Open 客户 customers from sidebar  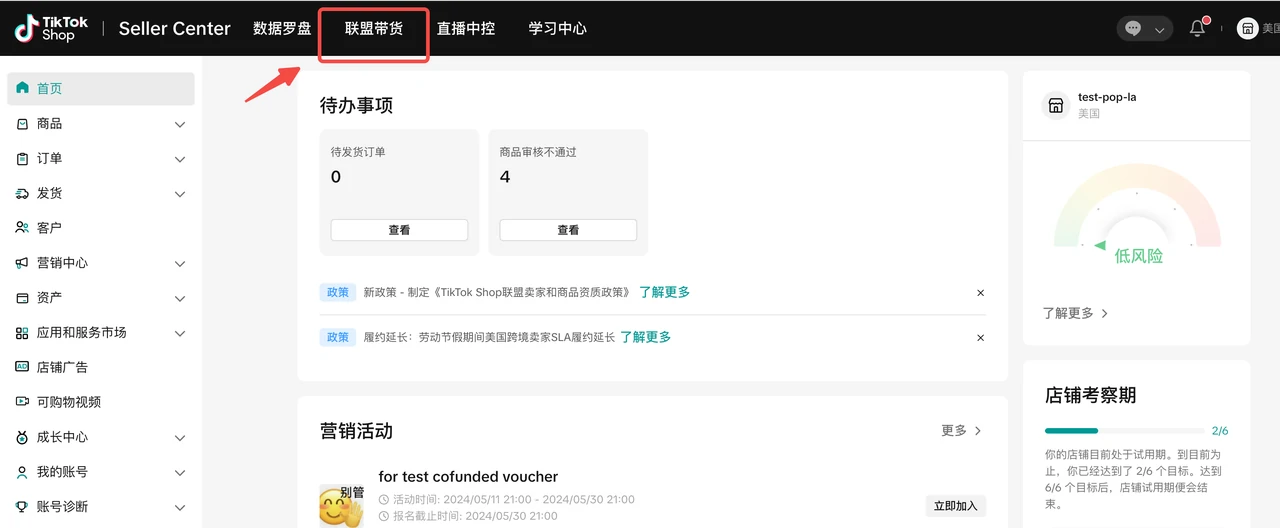(49, 228)
